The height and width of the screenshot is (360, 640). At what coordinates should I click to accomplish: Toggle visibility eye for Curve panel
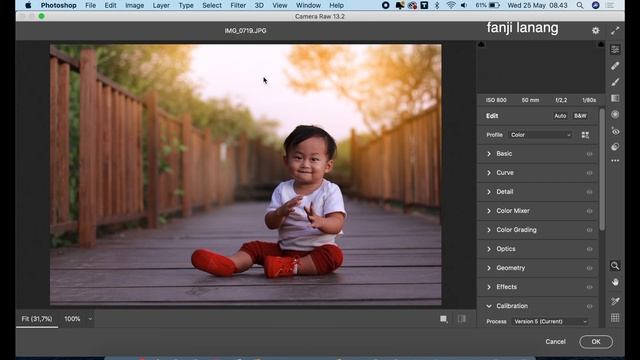pos(589,173)
